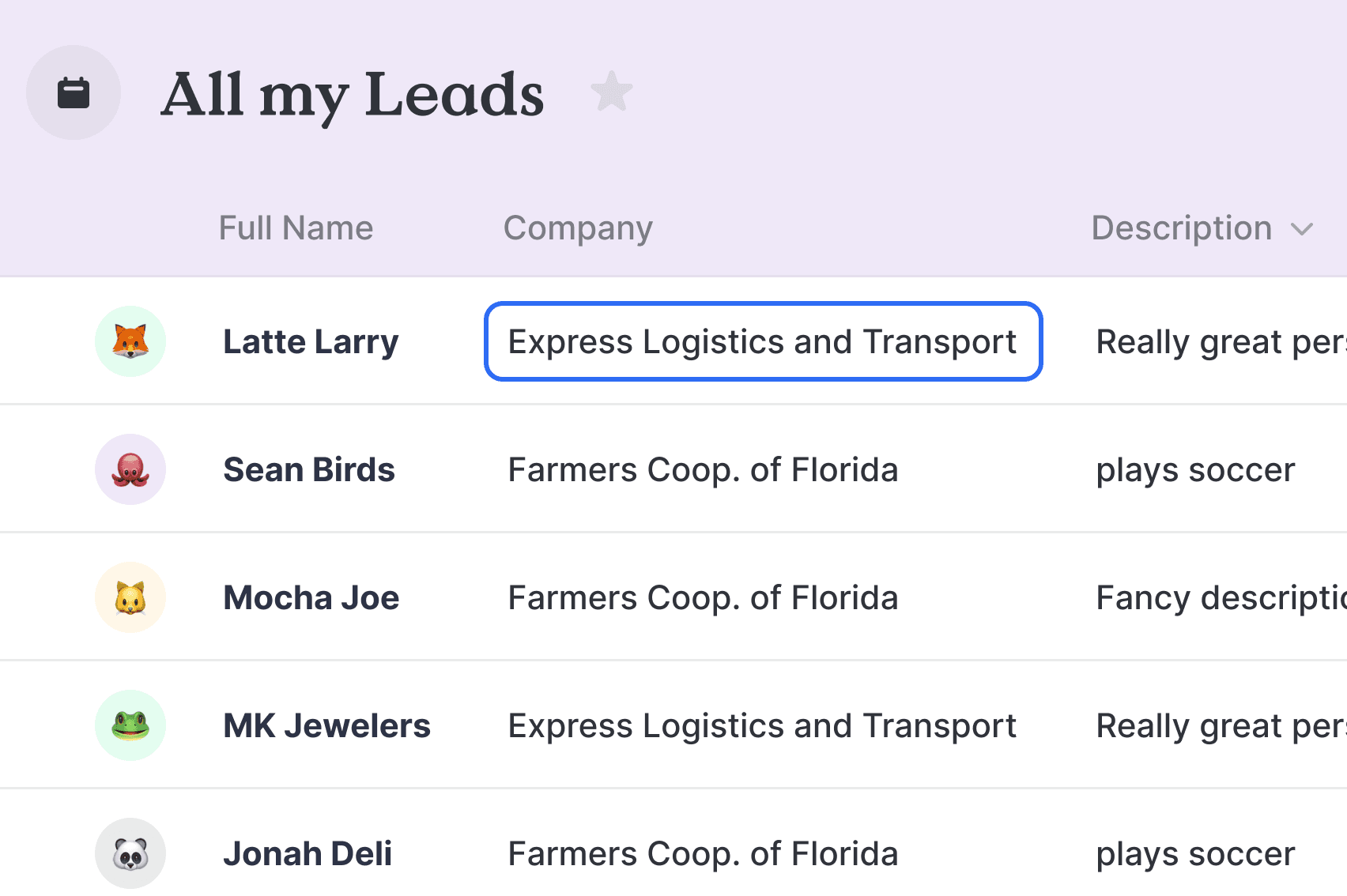The width and height of the screenshot is (1347, 896).
Task: Click the calendar icon beside the title
Action: (x=74, y=92)
